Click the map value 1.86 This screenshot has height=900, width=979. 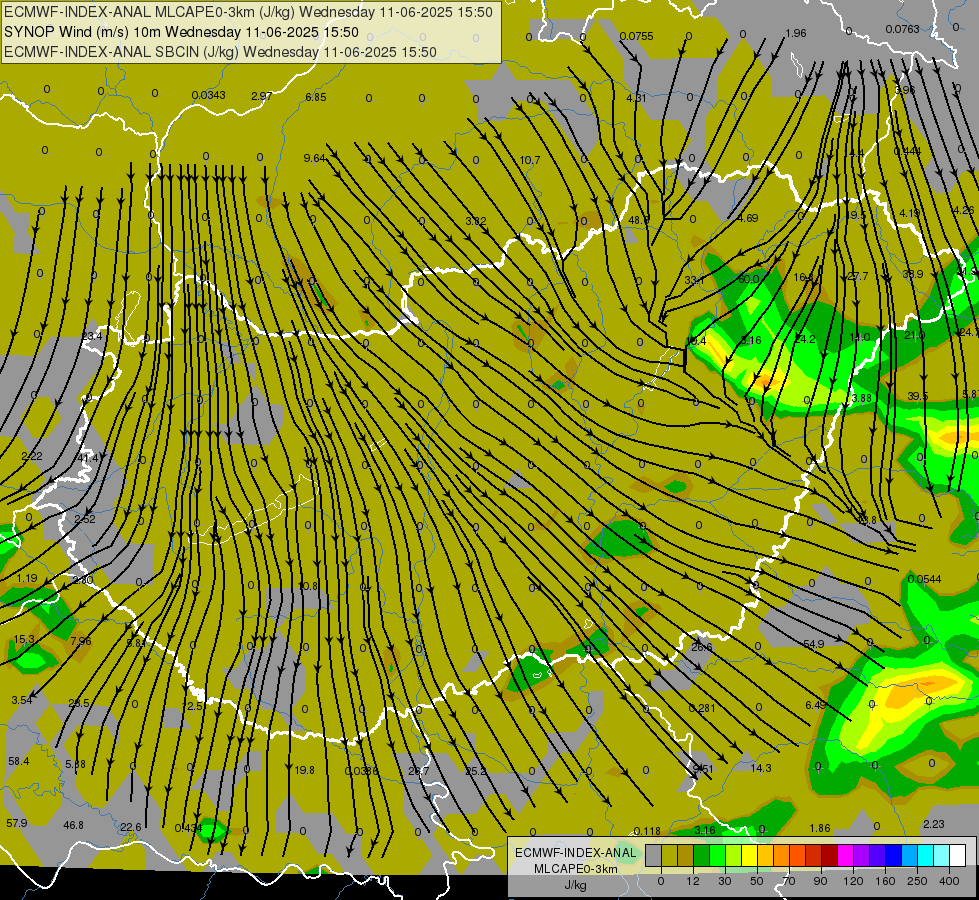tap(820, 828)
